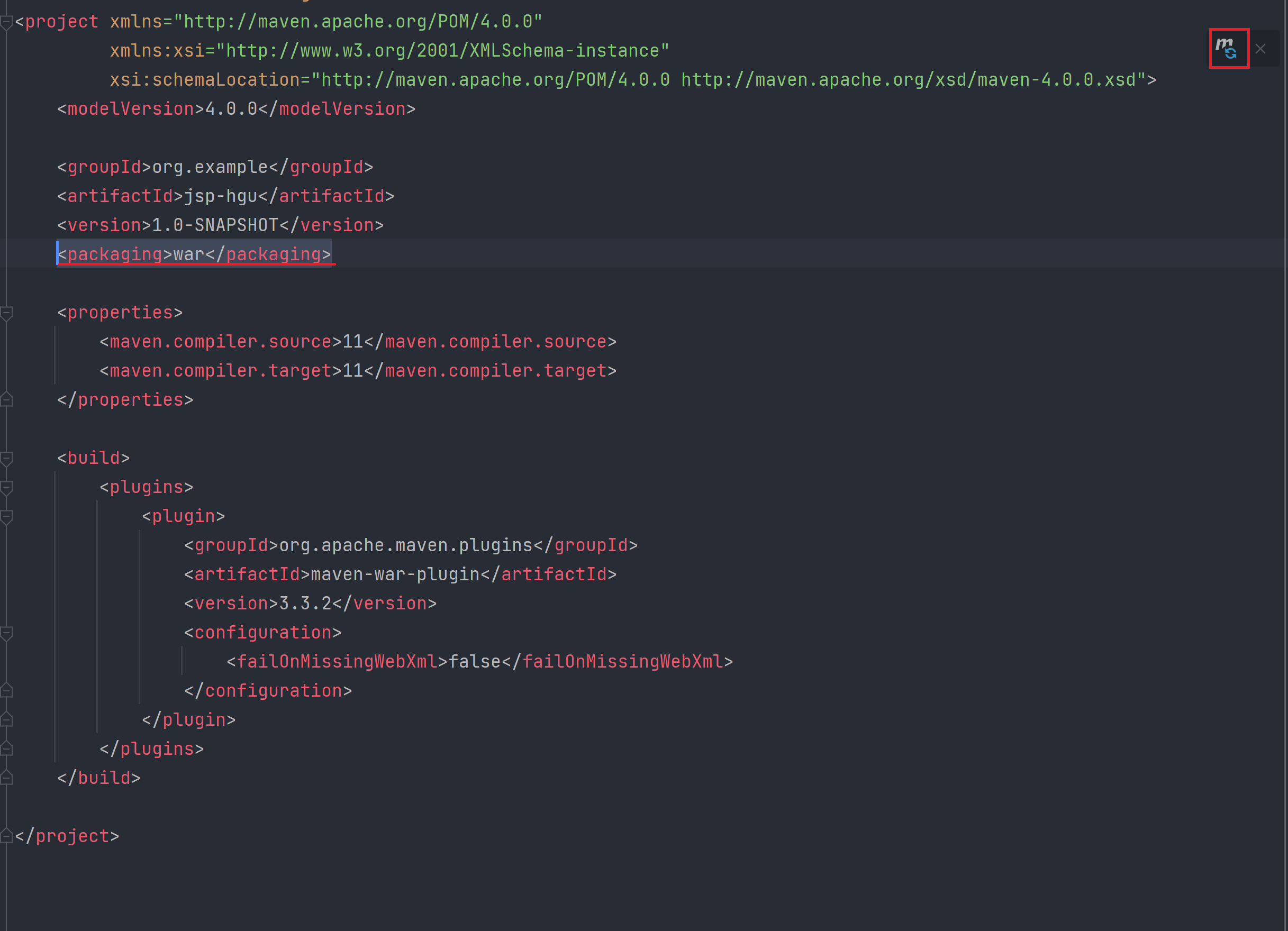Fold the opening configuration tag block
The width and height of the screenshot is (1288, 931).
[6, 633]
